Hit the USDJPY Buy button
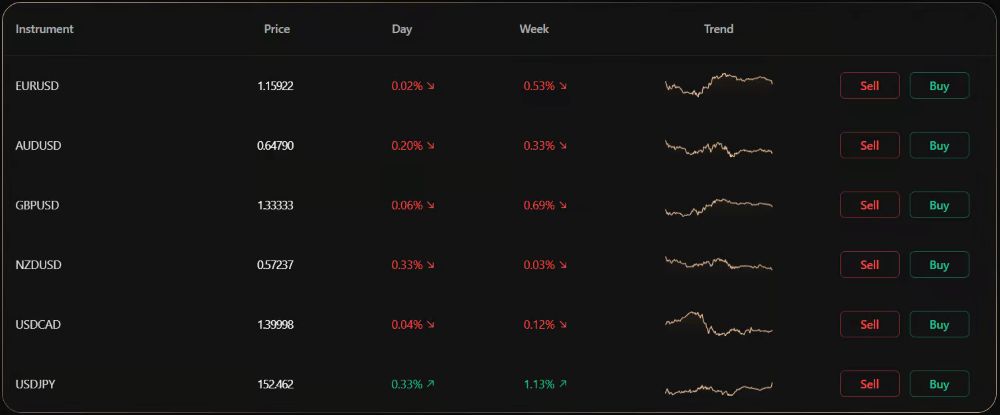The height and width of the screenshot is (415, 1000). coord(939,385)
